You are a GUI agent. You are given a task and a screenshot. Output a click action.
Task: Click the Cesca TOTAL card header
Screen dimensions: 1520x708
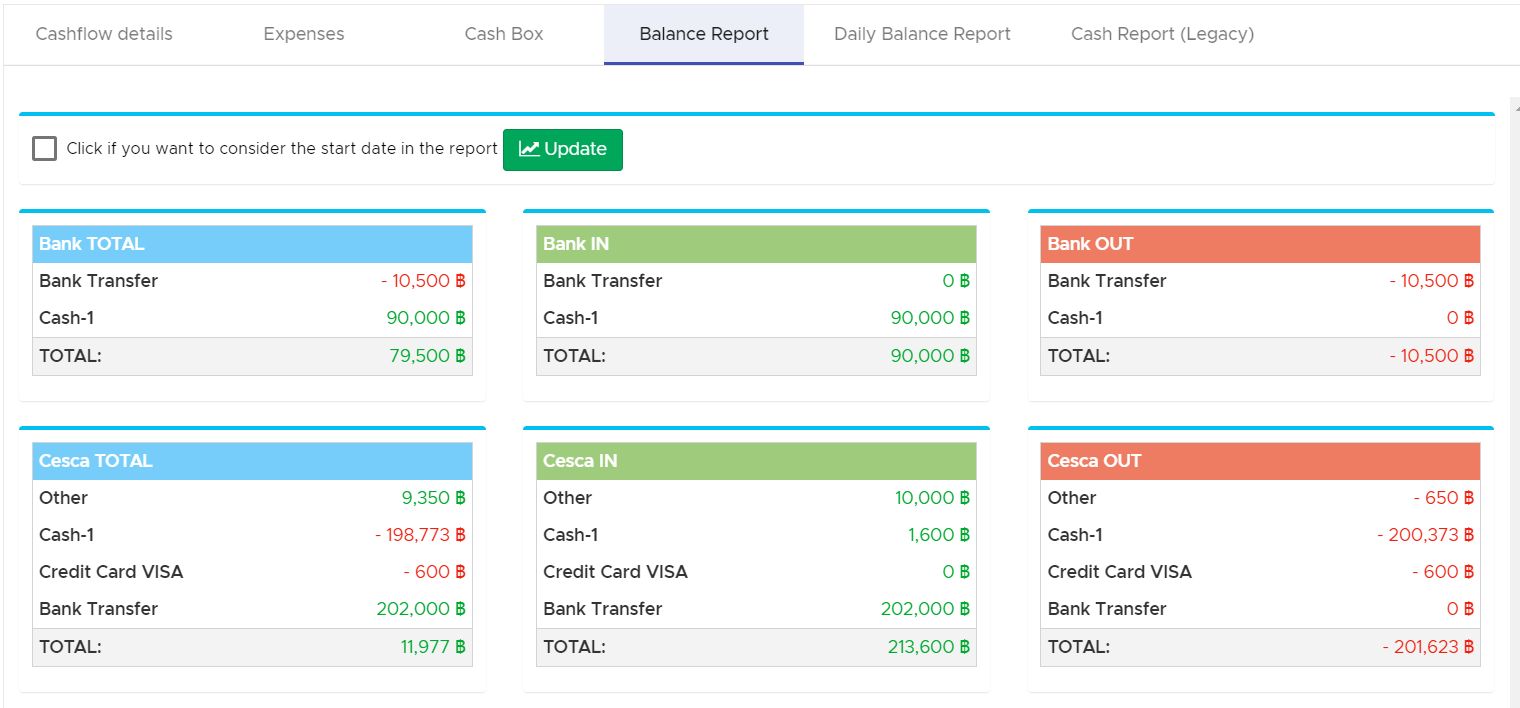[x=252, y=461]
